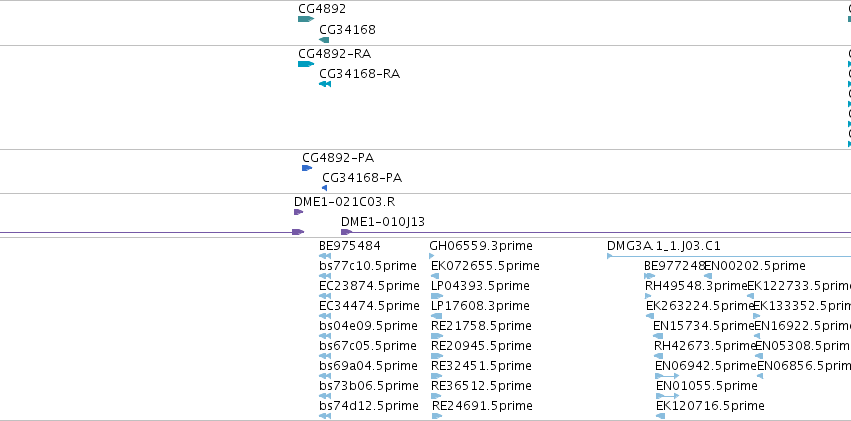Click the EK120716.5prime label text
This screenshot has width=851, height=421.
710,406
